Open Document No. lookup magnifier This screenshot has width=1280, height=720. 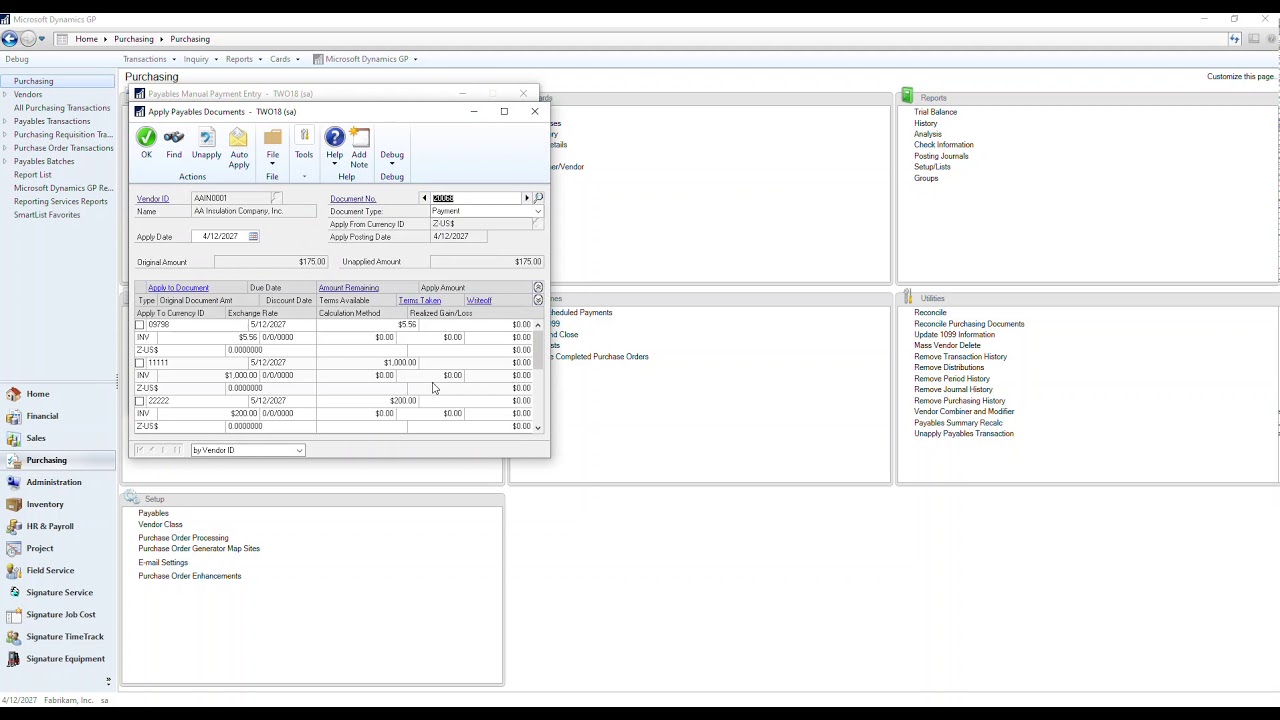pos(538,198)
